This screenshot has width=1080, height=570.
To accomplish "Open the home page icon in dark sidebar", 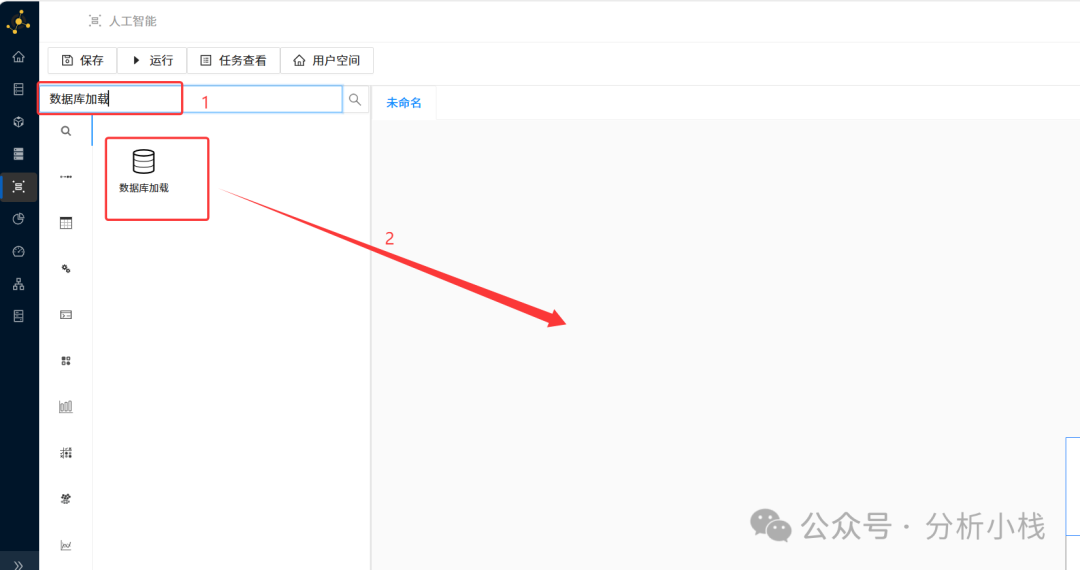I will tap(19, 57).
